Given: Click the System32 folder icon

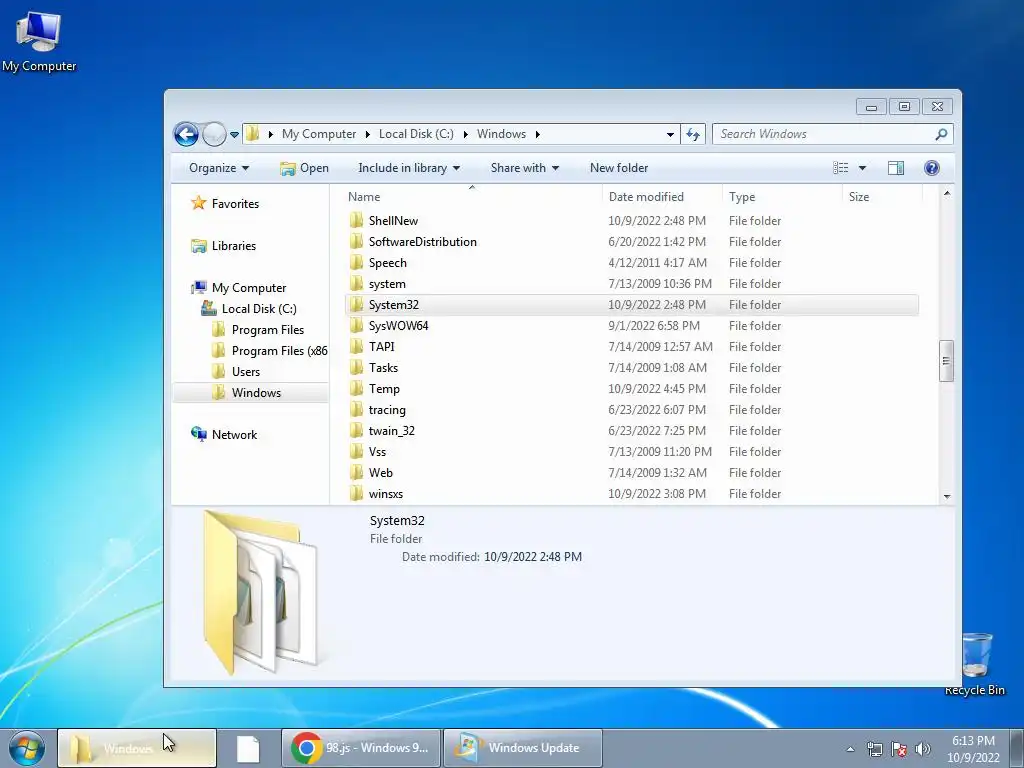Looking at the screenshot, I should point(356,304).
